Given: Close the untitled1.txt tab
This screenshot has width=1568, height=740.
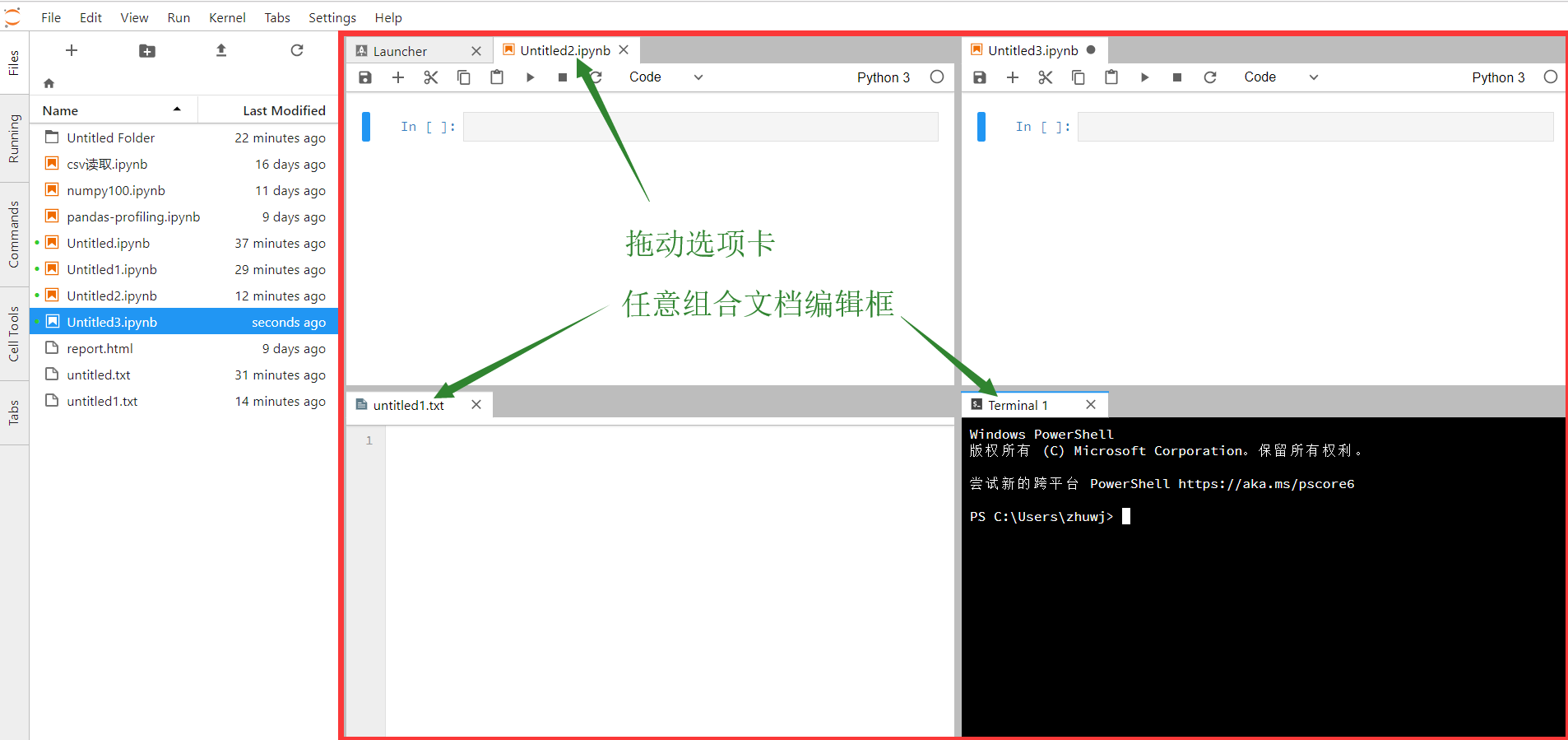Looking at the screenshot, I should tap(476, 405).
